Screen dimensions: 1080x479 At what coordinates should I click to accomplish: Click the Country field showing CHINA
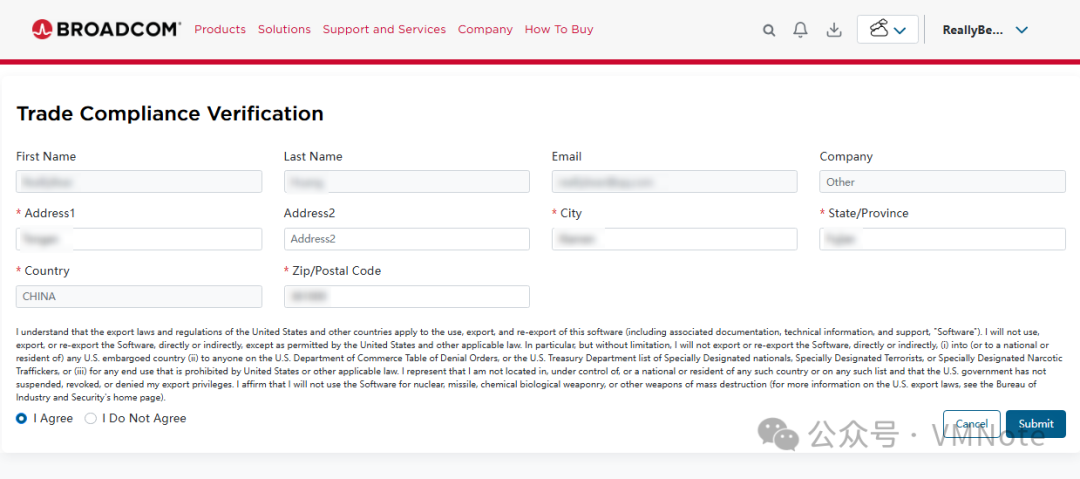pos(138,296)
